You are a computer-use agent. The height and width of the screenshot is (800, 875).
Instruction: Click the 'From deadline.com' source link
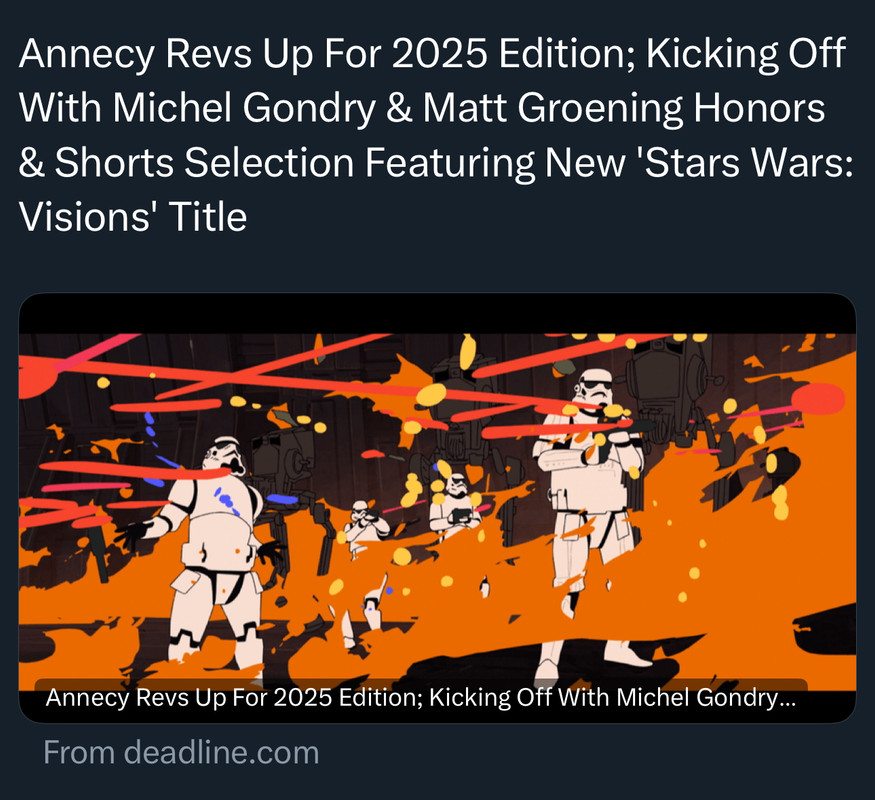pyautogui.click(x=181, y=753)
